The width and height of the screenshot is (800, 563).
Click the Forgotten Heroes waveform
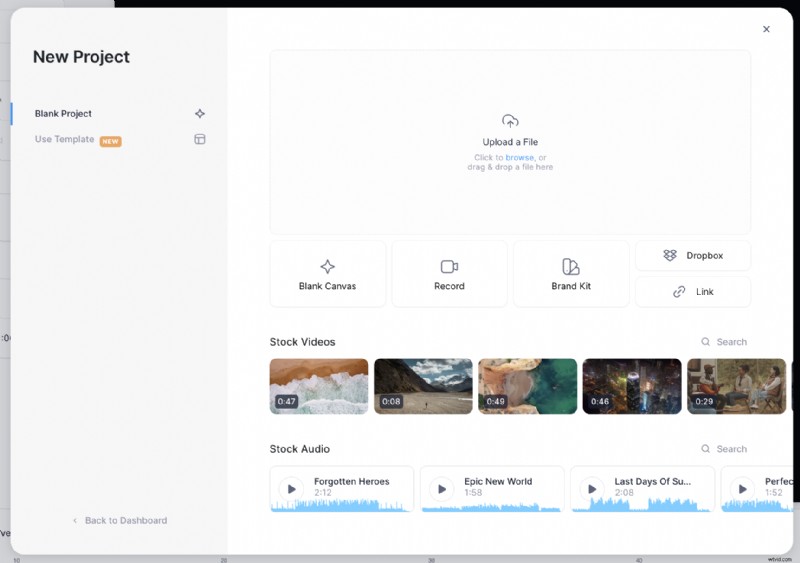coord(341,505)
